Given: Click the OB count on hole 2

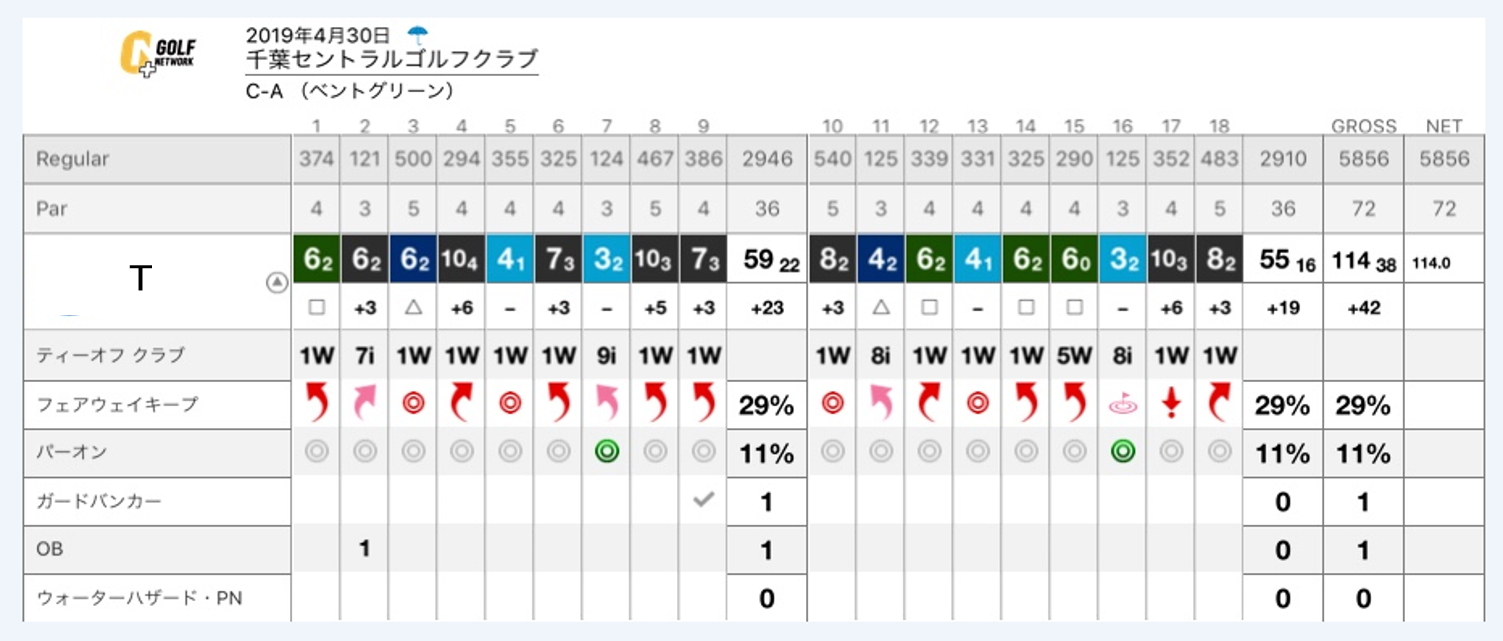Looking at the screenshot, I should pos(365,549).
